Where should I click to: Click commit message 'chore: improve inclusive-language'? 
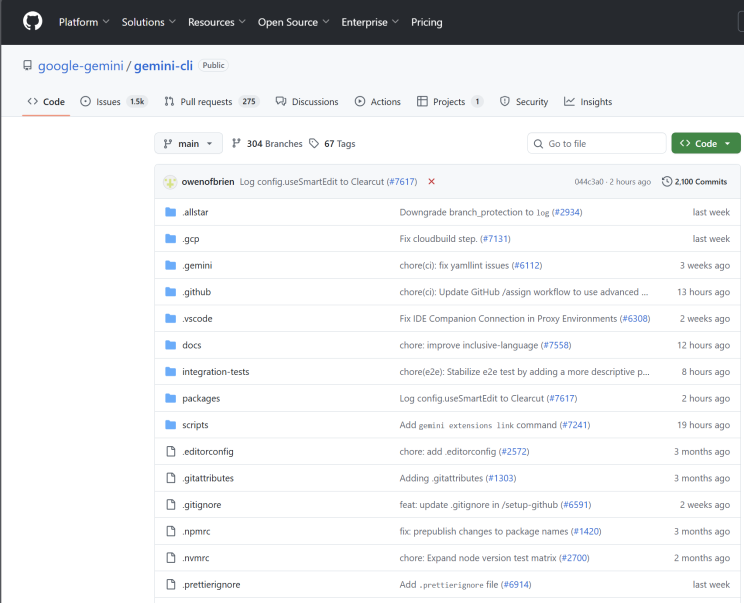click(x=469, y=345)
